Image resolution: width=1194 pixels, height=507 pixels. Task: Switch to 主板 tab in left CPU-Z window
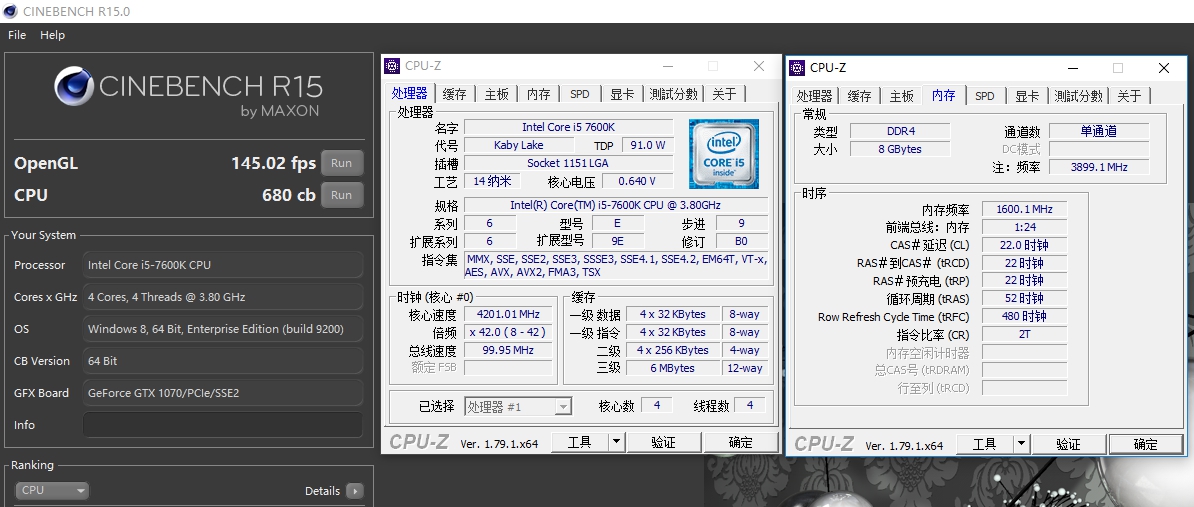coord(496,94)
